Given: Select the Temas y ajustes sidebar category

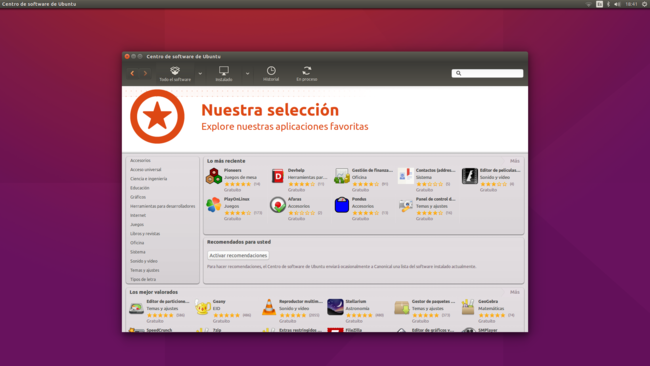Looking at the screenshot, I should (x=144, y=270).
